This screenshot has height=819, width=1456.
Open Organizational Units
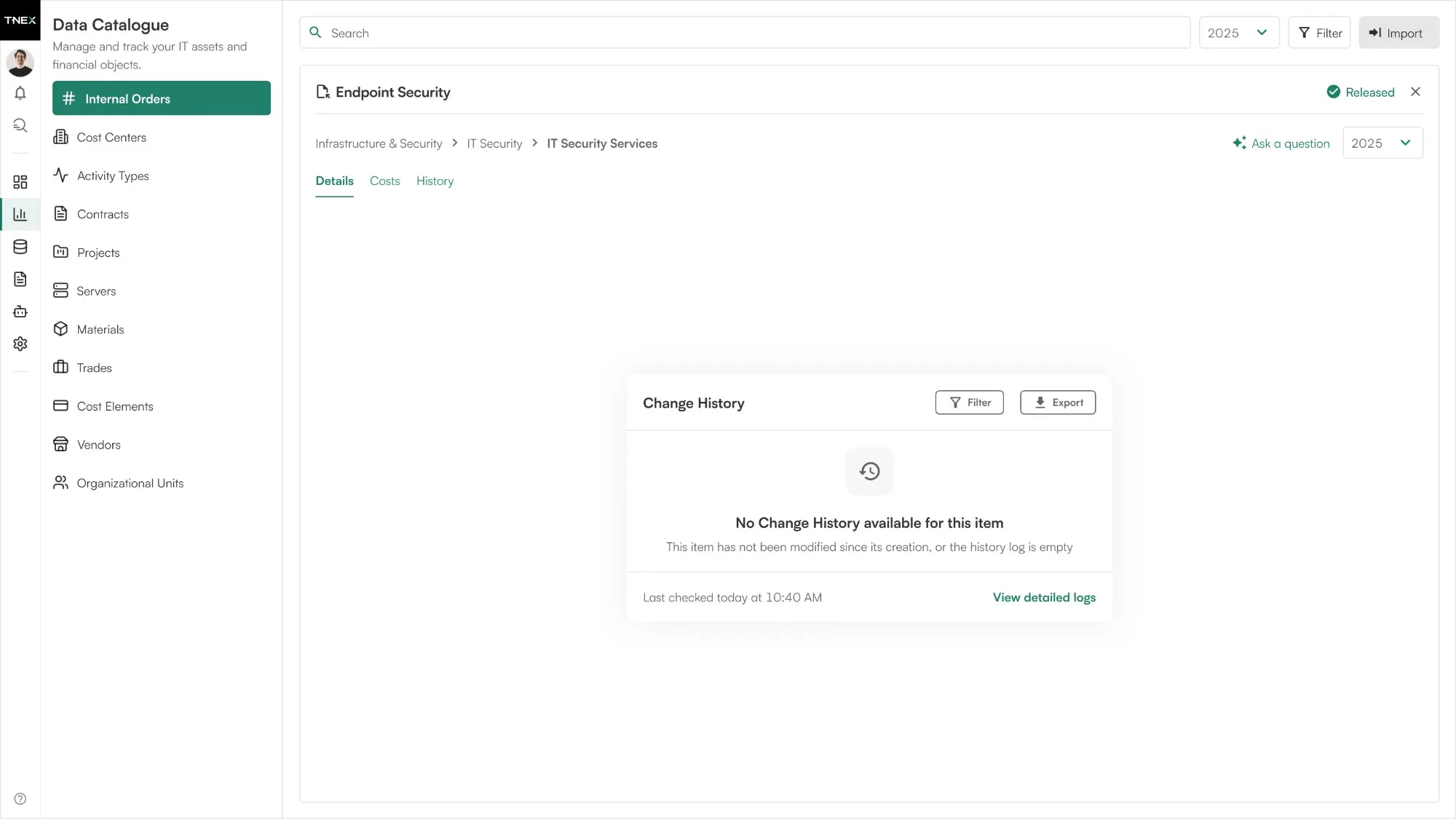pyautogui.click(x=162, y=483)
